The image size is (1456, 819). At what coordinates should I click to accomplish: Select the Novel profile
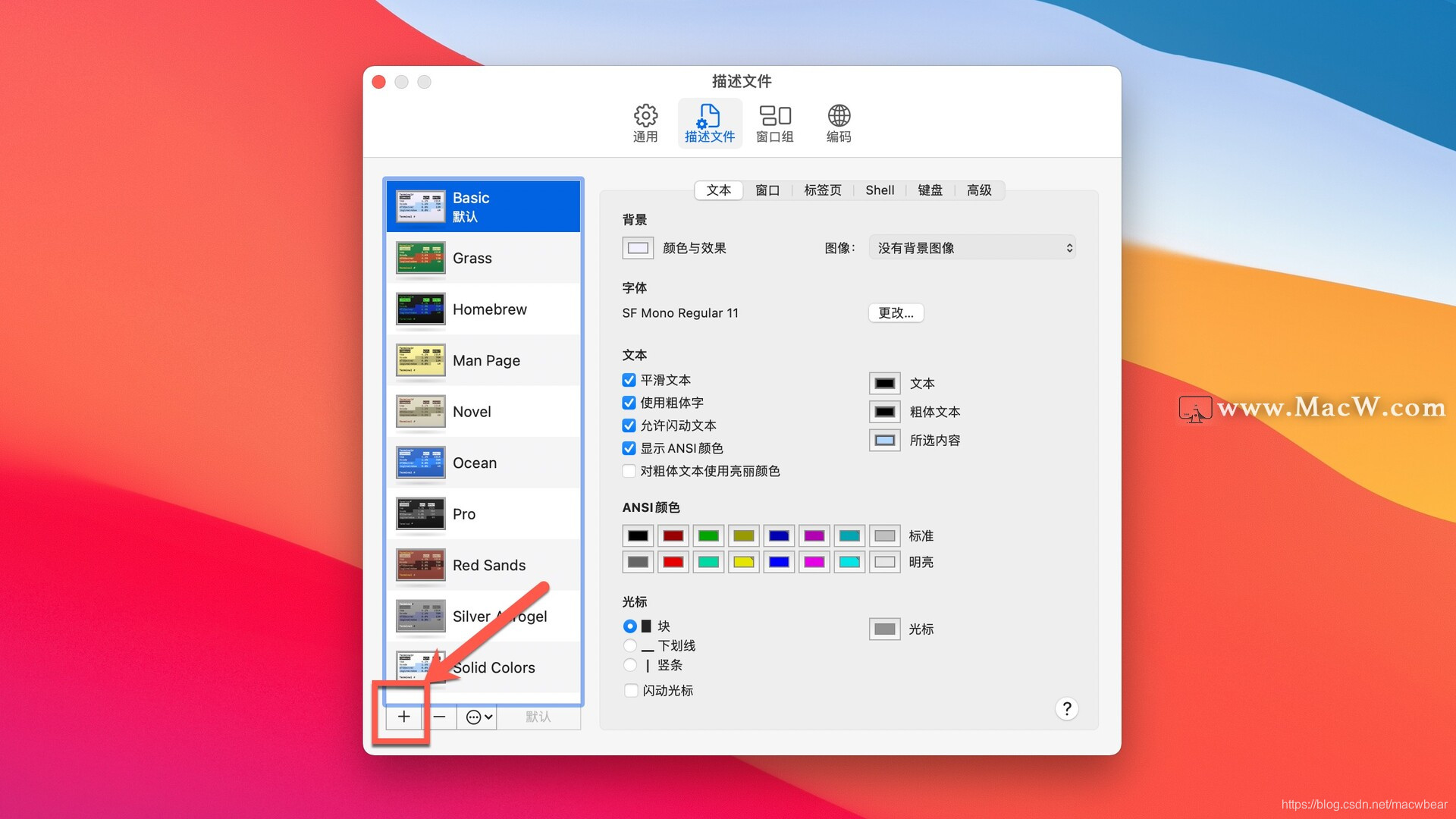point(484,412)
